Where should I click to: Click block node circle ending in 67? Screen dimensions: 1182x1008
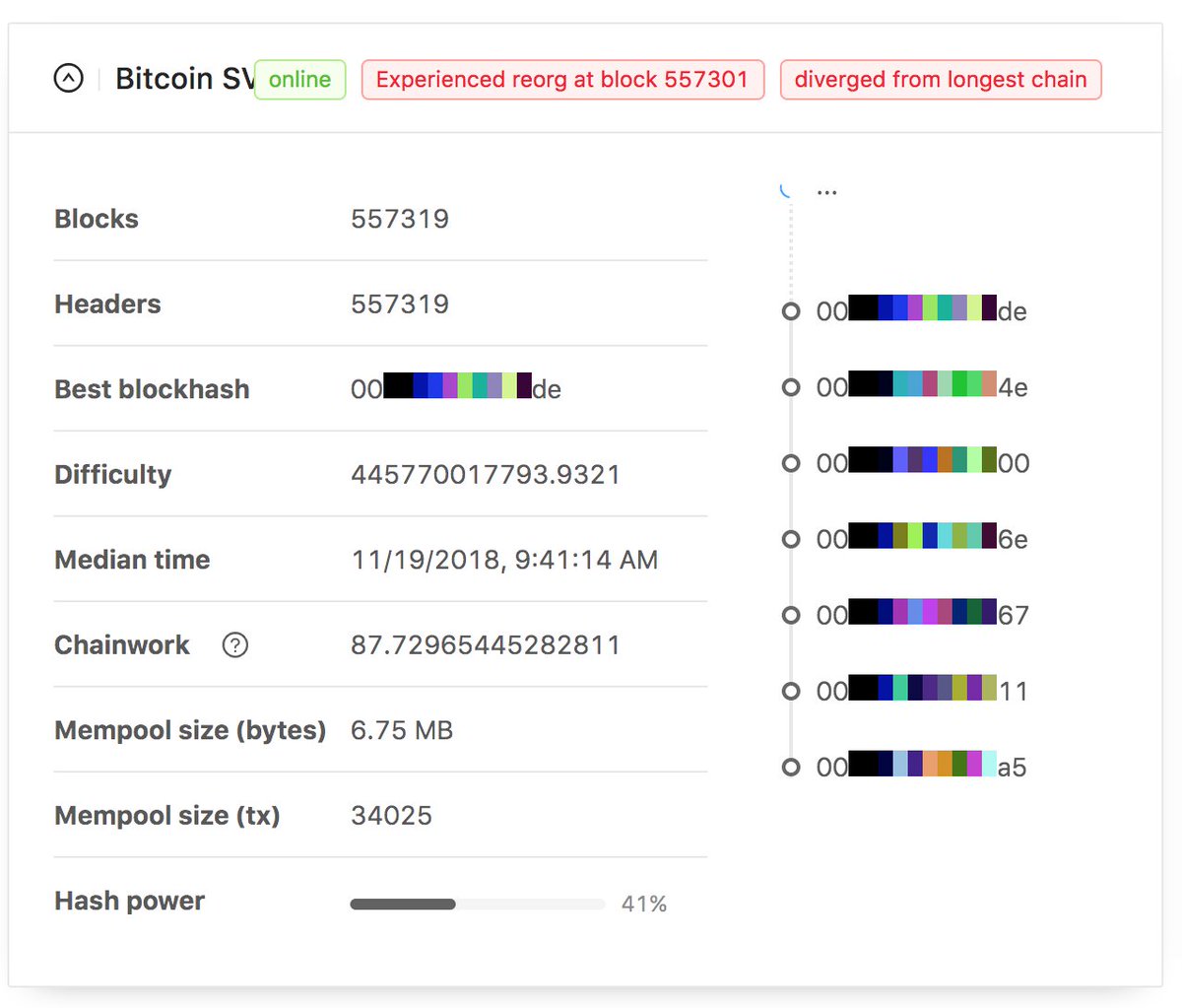[791, 615]
